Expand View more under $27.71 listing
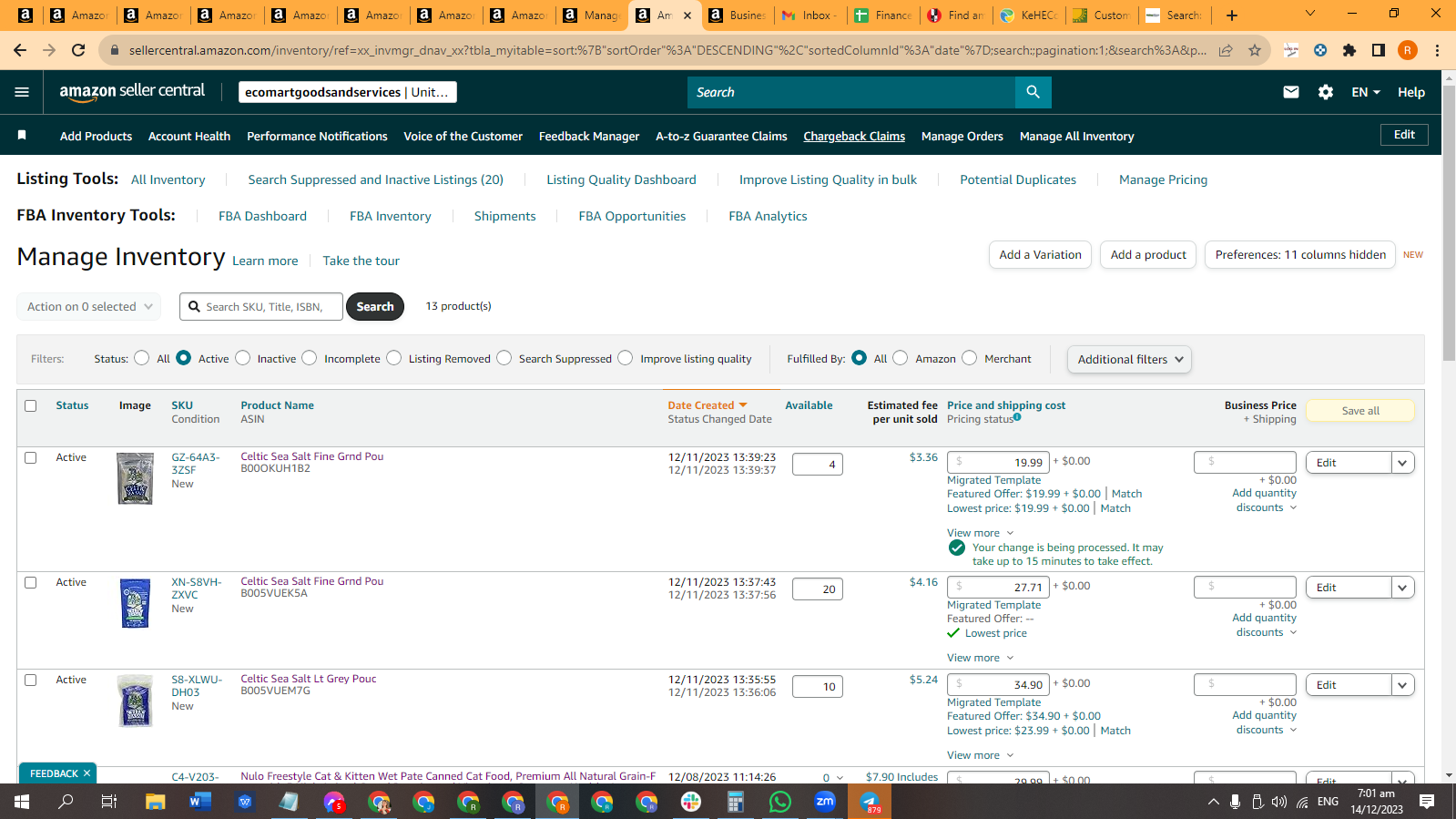The image size is (1456, 819). pyautogui.click(x=980, y=658)
